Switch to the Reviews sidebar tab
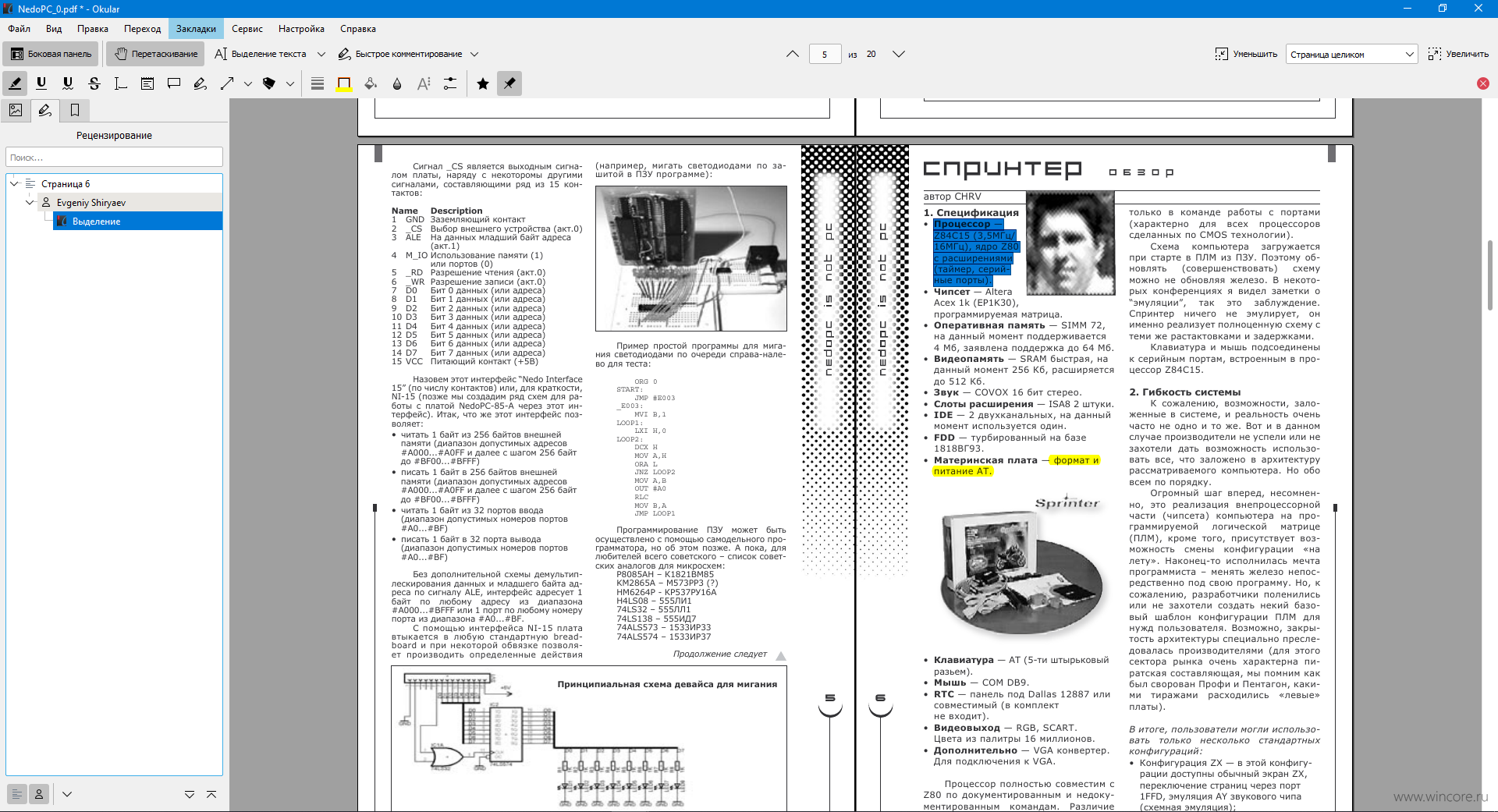The width and height of the screenshot is (1498, 812). point(45,110)
